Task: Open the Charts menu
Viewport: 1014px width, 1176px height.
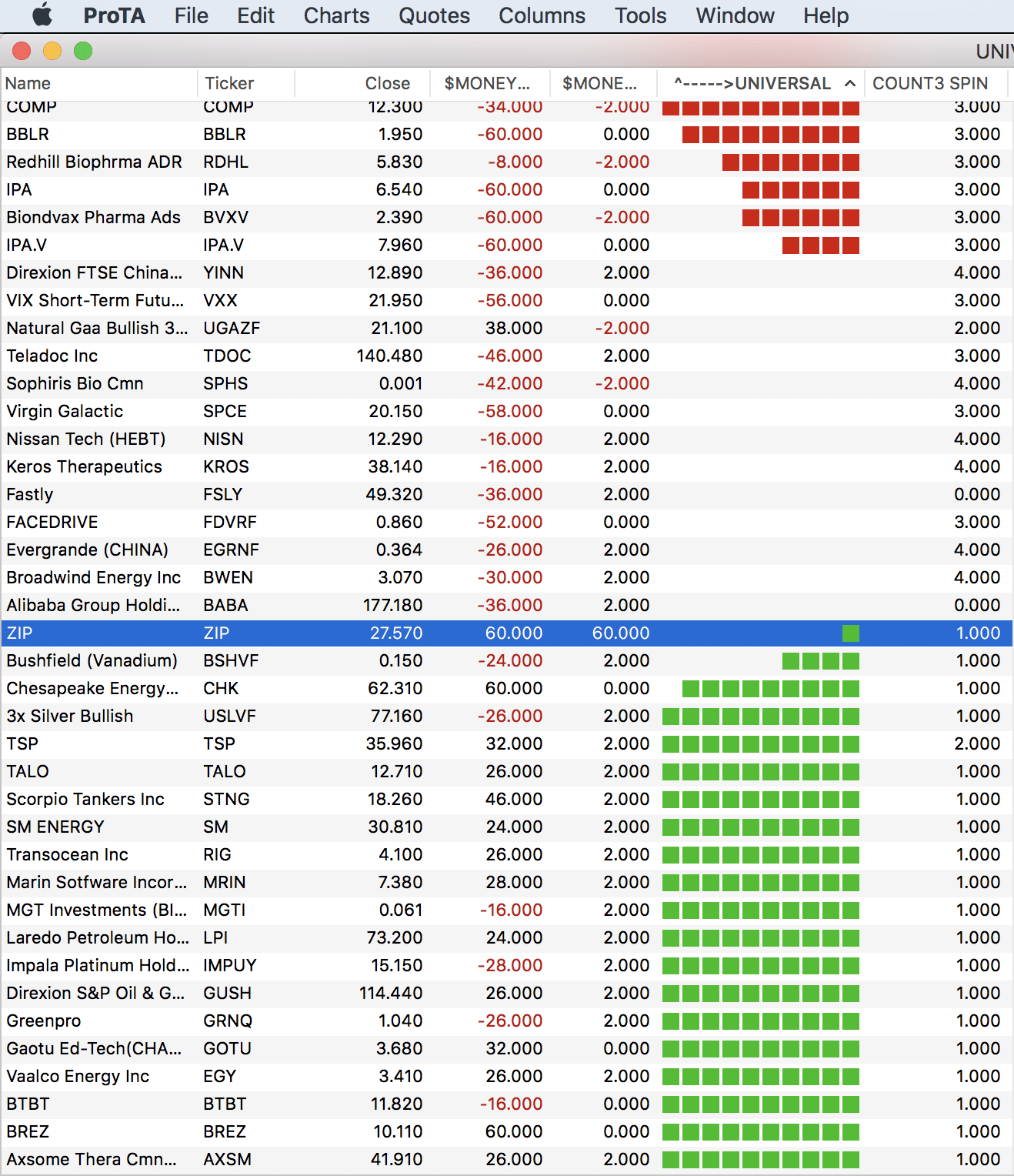Action: [x=336, y=15]
